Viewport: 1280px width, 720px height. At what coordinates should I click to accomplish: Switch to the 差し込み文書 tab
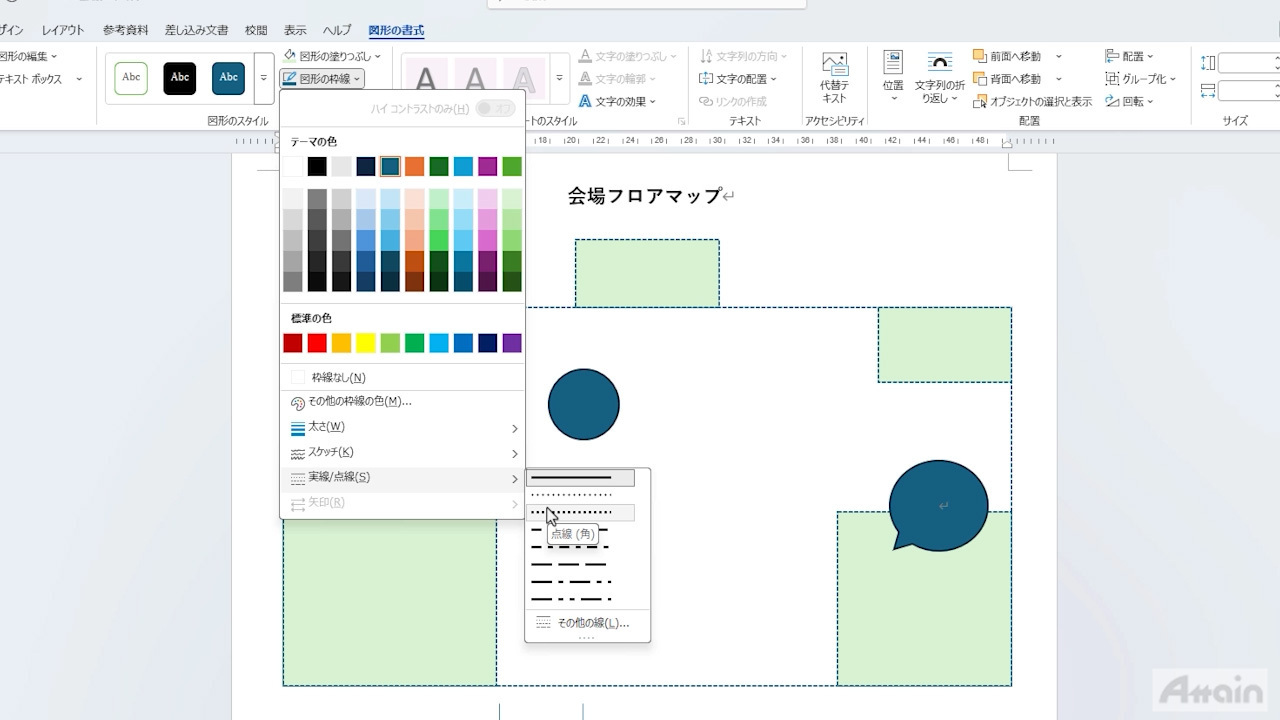(x=196, y=30)
